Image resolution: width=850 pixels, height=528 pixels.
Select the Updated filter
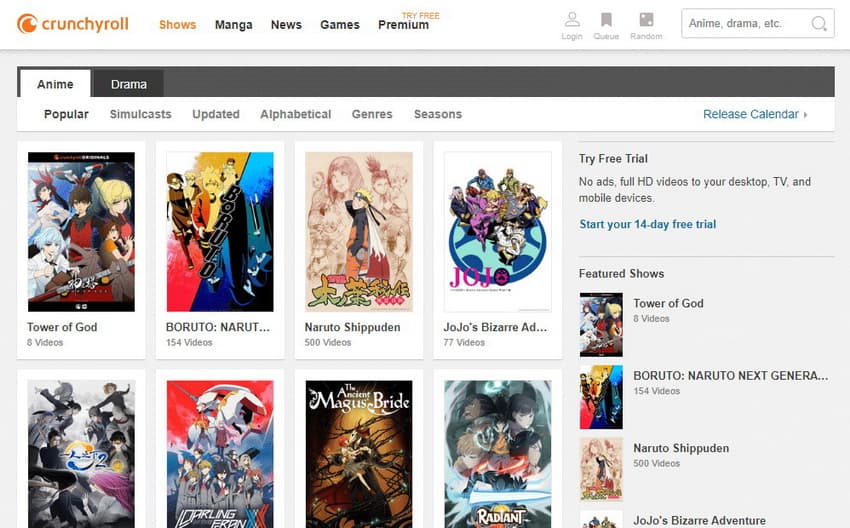[216, 114]
